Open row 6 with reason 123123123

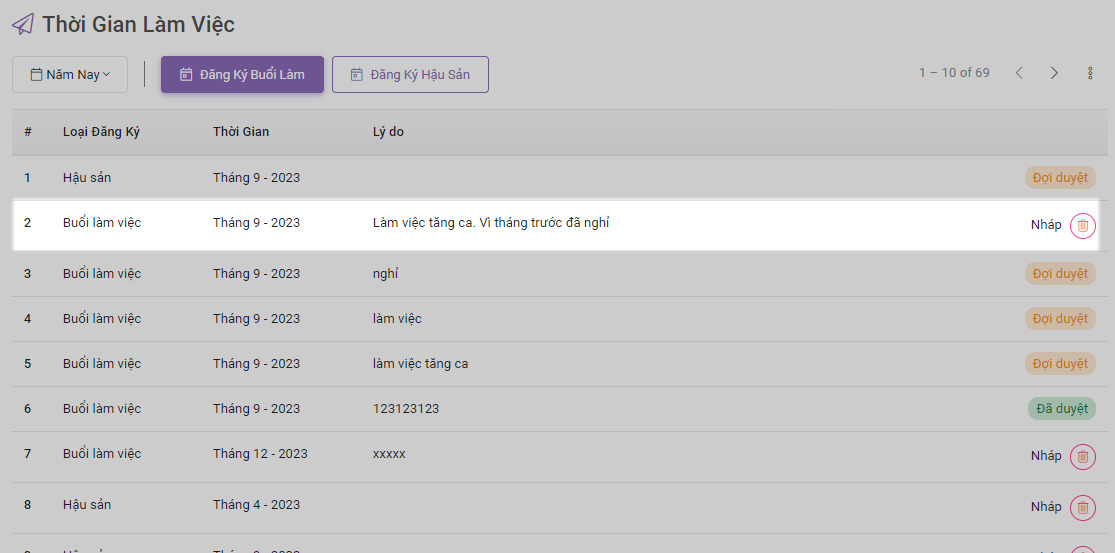click(406, 409)
